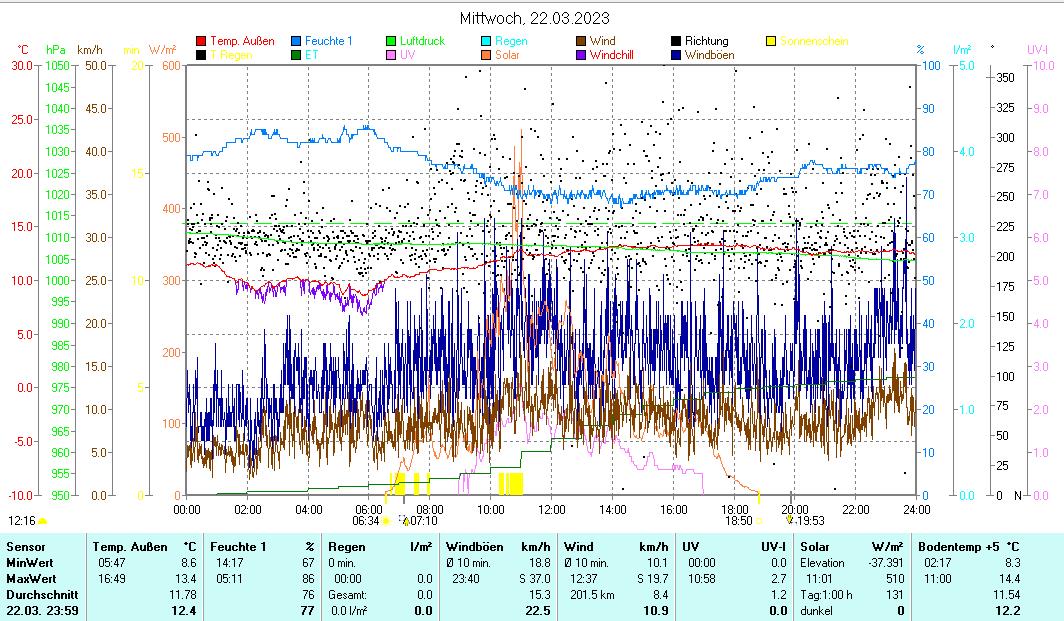The image size is (1064, 621).
Task: Click the maximum temperature value 13.4
Action: (x=186, y=579)
